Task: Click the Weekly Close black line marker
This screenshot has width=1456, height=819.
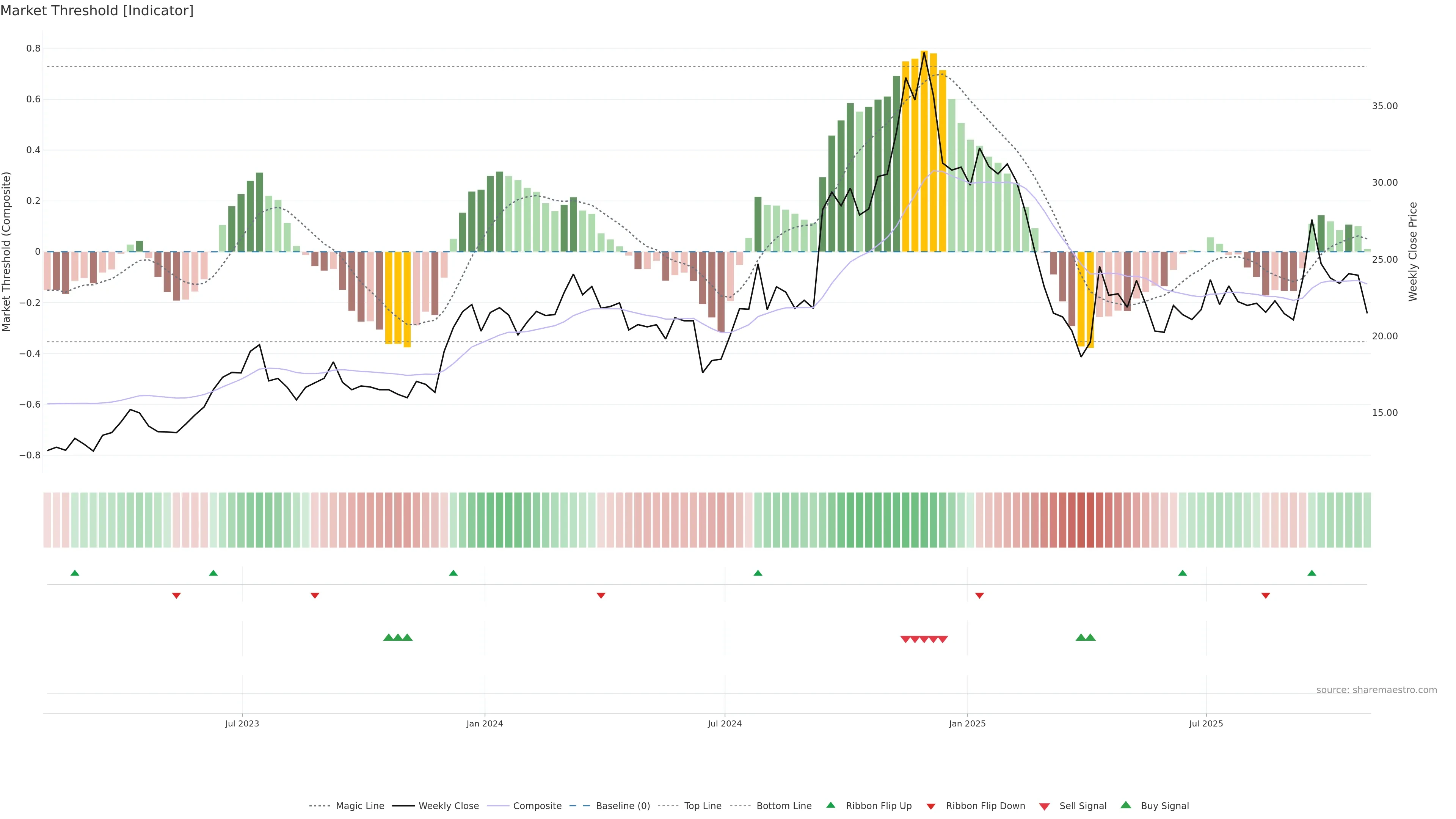Action: click(403, 806)
